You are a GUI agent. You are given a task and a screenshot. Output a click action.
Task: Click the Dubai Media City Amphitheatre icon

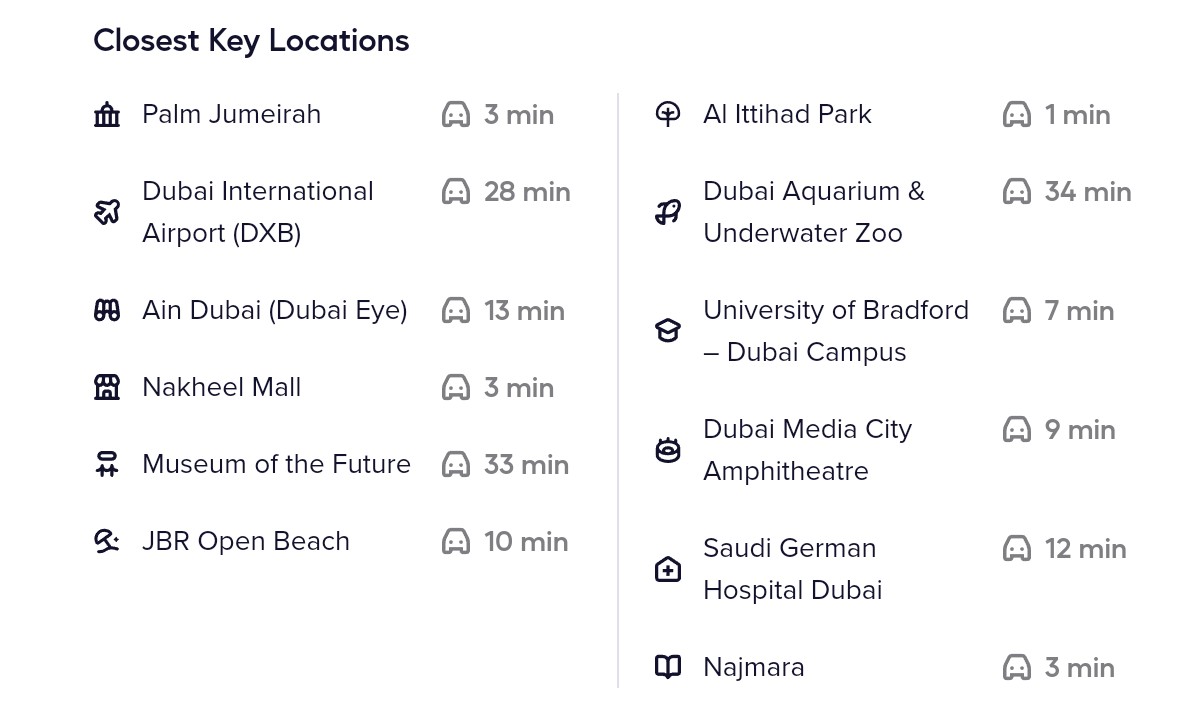(668, 450)
